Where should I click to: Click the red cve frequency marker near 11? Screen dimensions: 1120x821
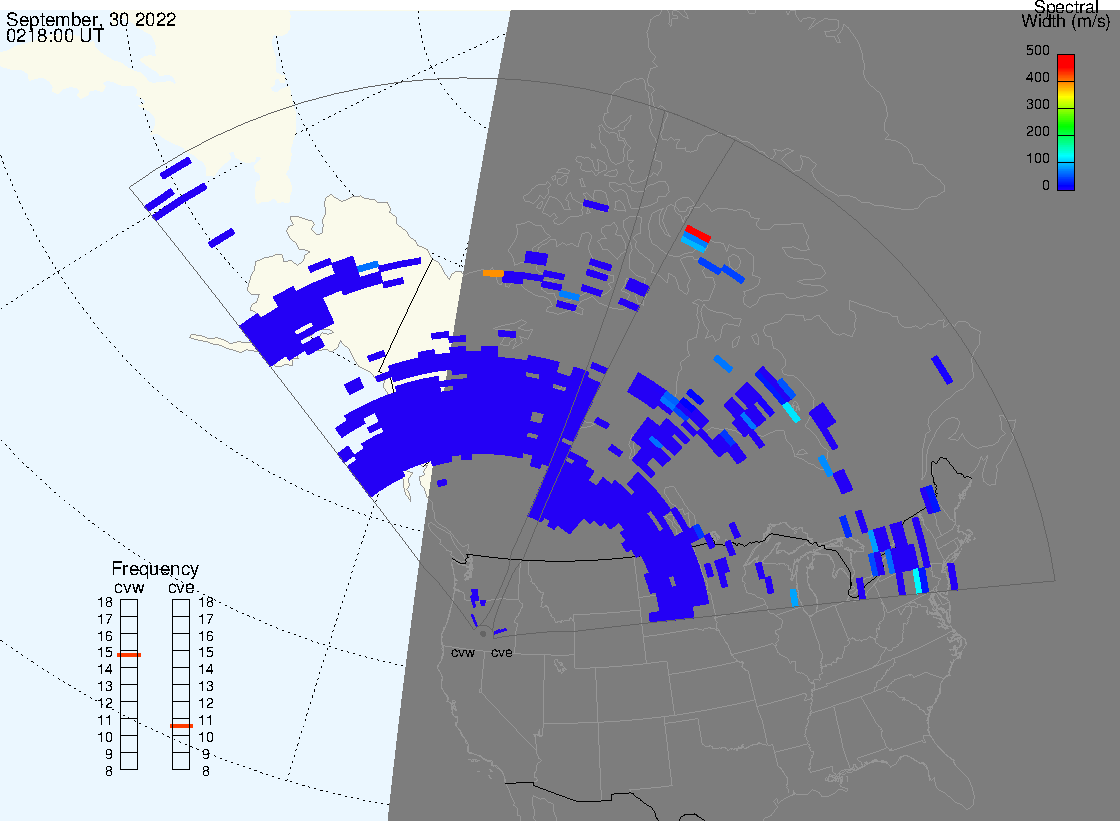181,726
